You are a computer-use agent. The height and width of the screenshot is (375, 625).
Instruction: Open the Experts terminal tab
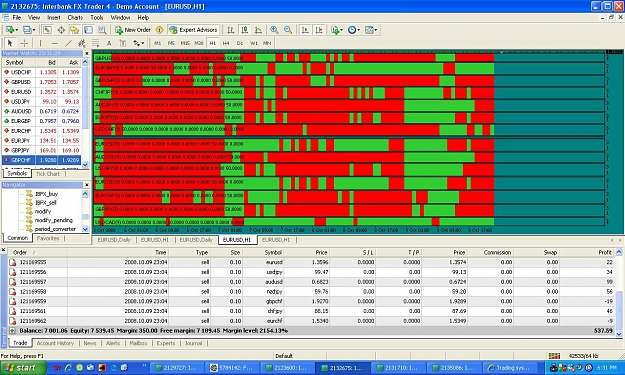166,343
